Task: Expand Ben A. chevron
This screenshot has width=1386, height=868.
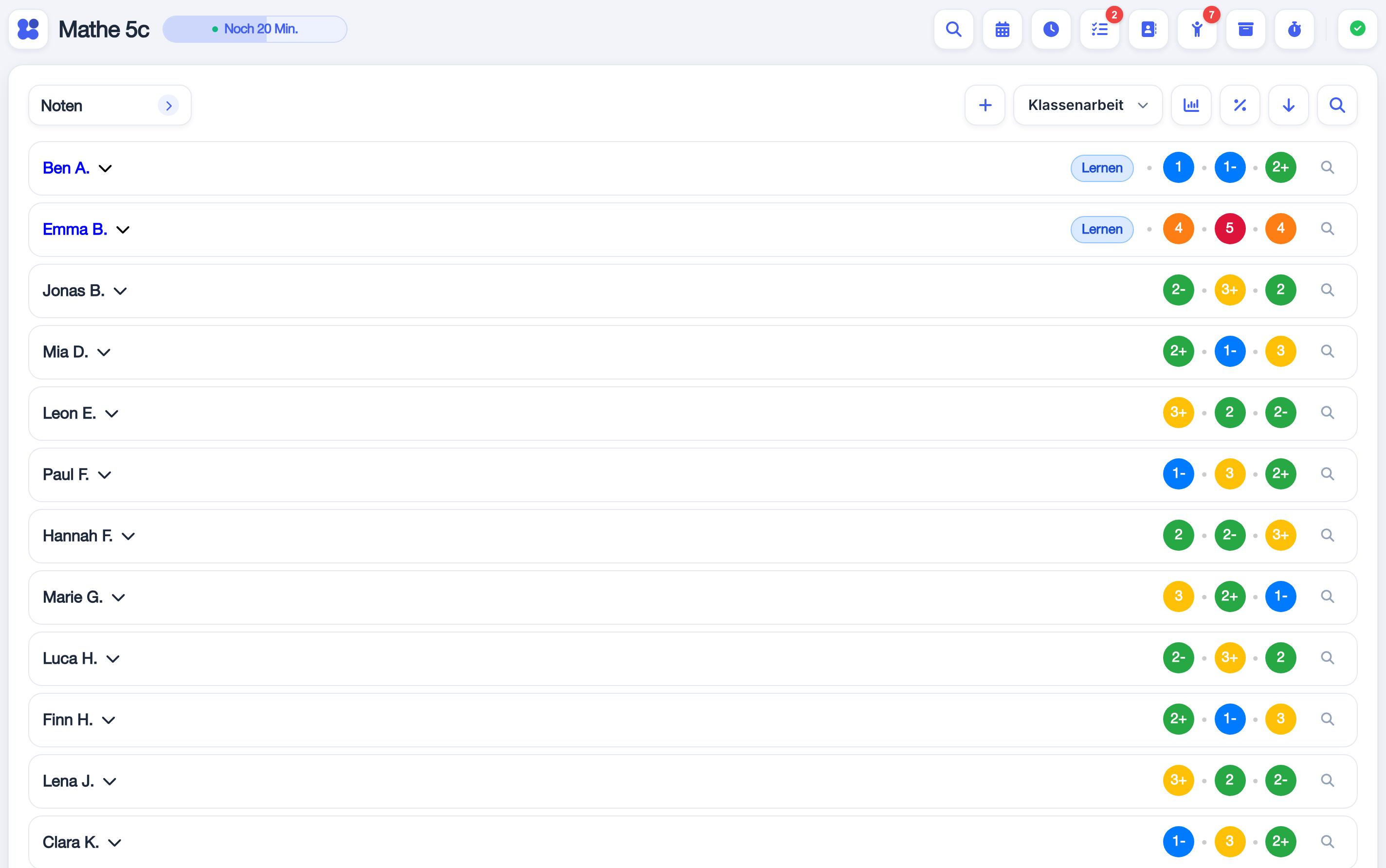Action: click(x=105, y=168)
